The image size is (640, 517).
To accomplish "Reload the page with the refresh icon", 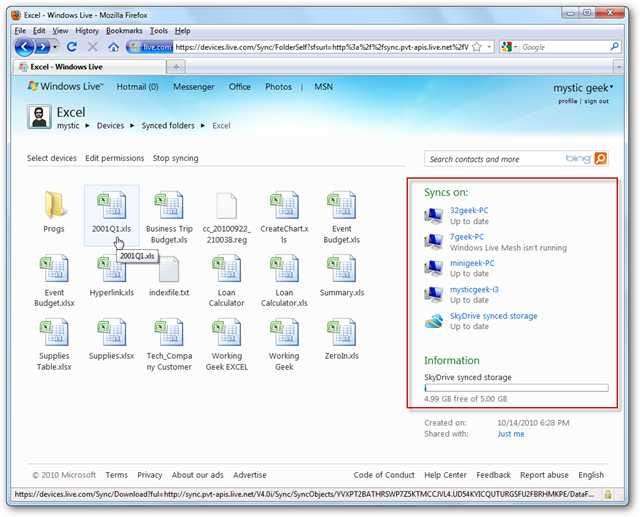I will tap(72, 47).
